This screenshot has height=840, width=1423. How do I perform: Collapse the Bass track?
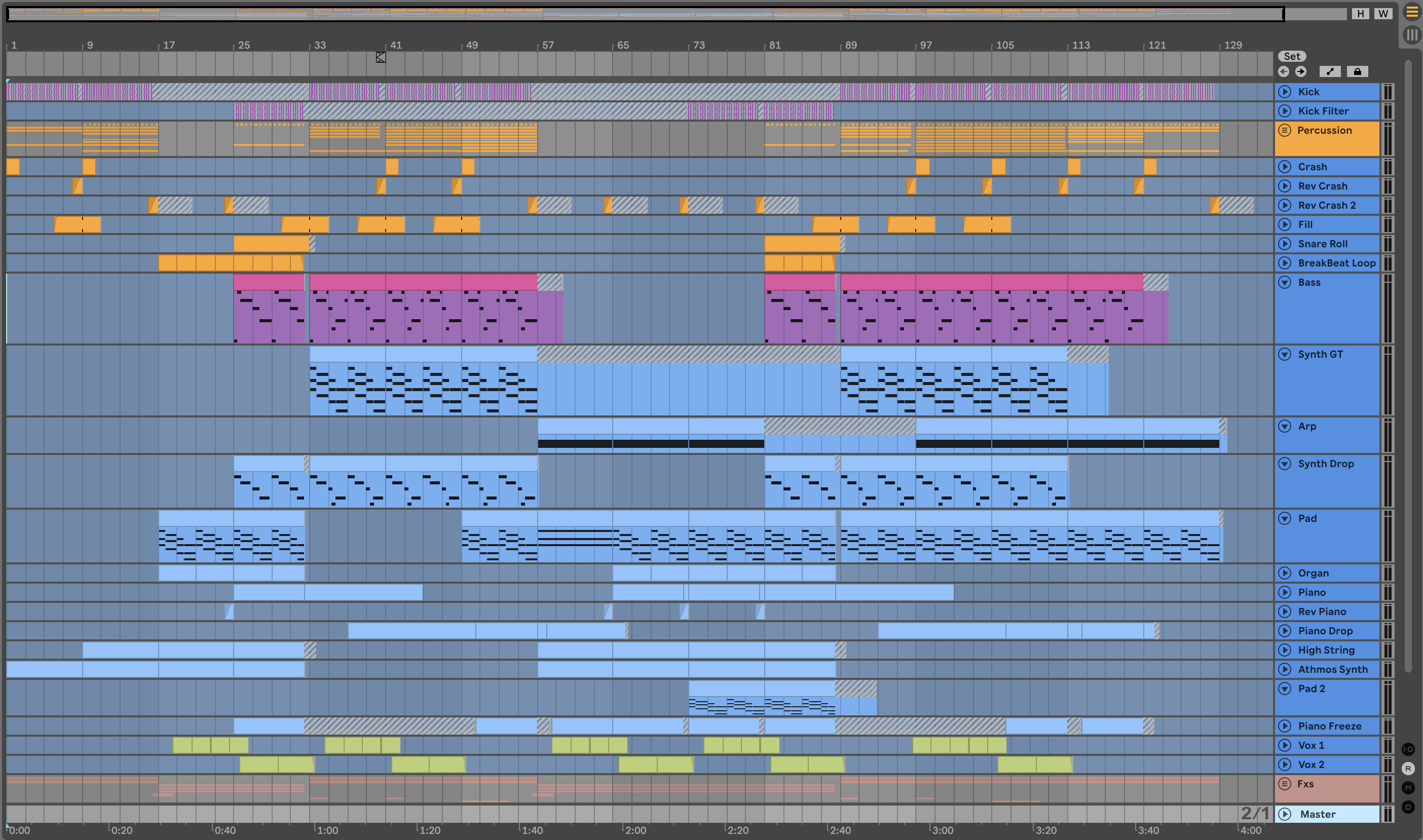pos(1285,282)
